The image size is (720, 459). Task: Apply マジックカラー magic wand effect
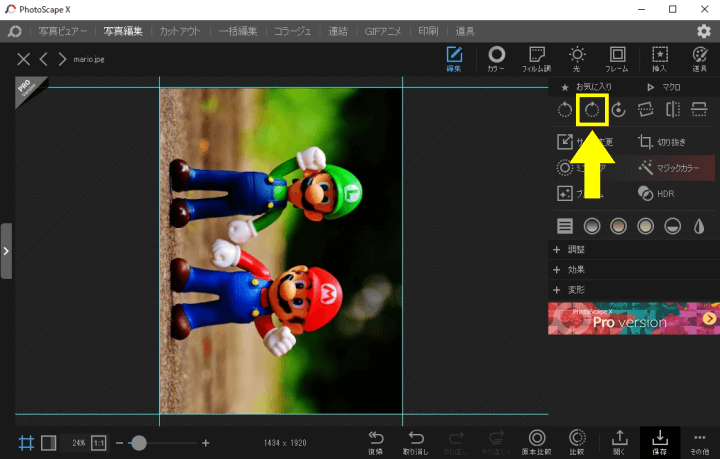pyautogui.click(x=669, y=168)
